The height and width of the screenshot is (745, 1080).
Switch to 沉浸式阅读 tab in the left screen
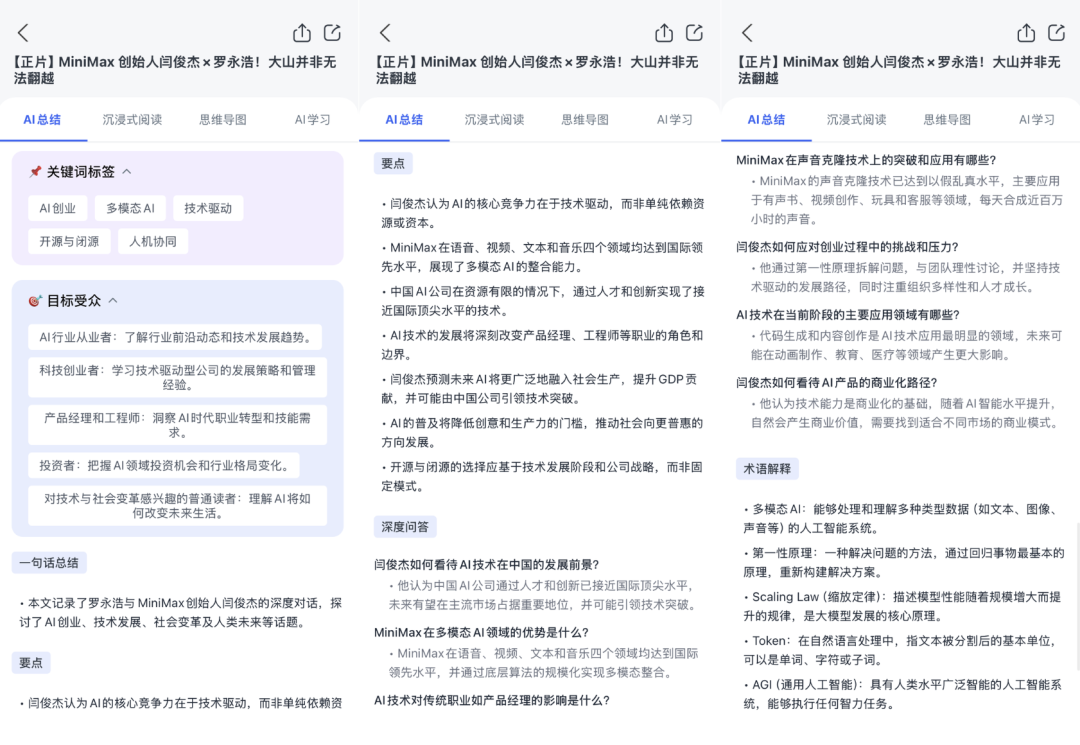[x=132, y=120]
